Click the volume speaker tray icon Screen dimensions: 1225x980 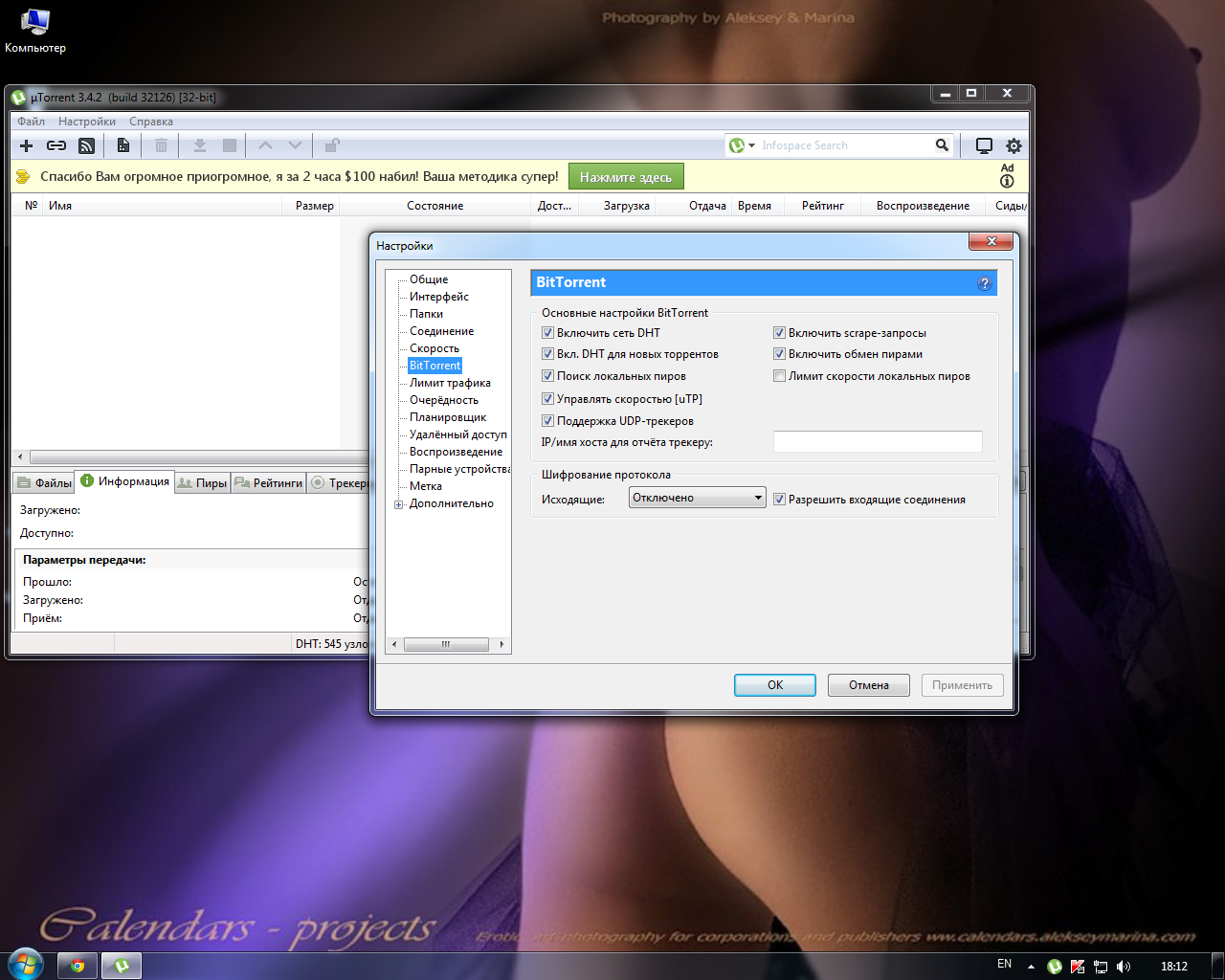pyautogui.click(x=1123, y=967)
